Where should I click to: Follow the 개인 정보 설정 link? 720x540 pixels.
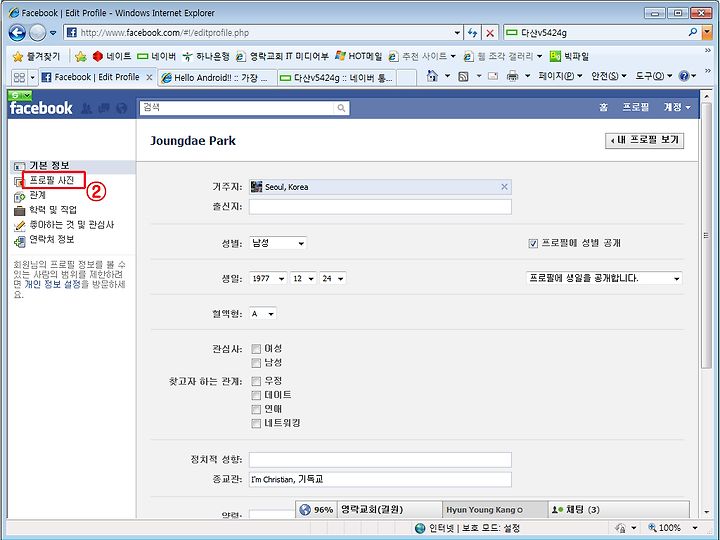pyautogui.click(x=52, y=284)
